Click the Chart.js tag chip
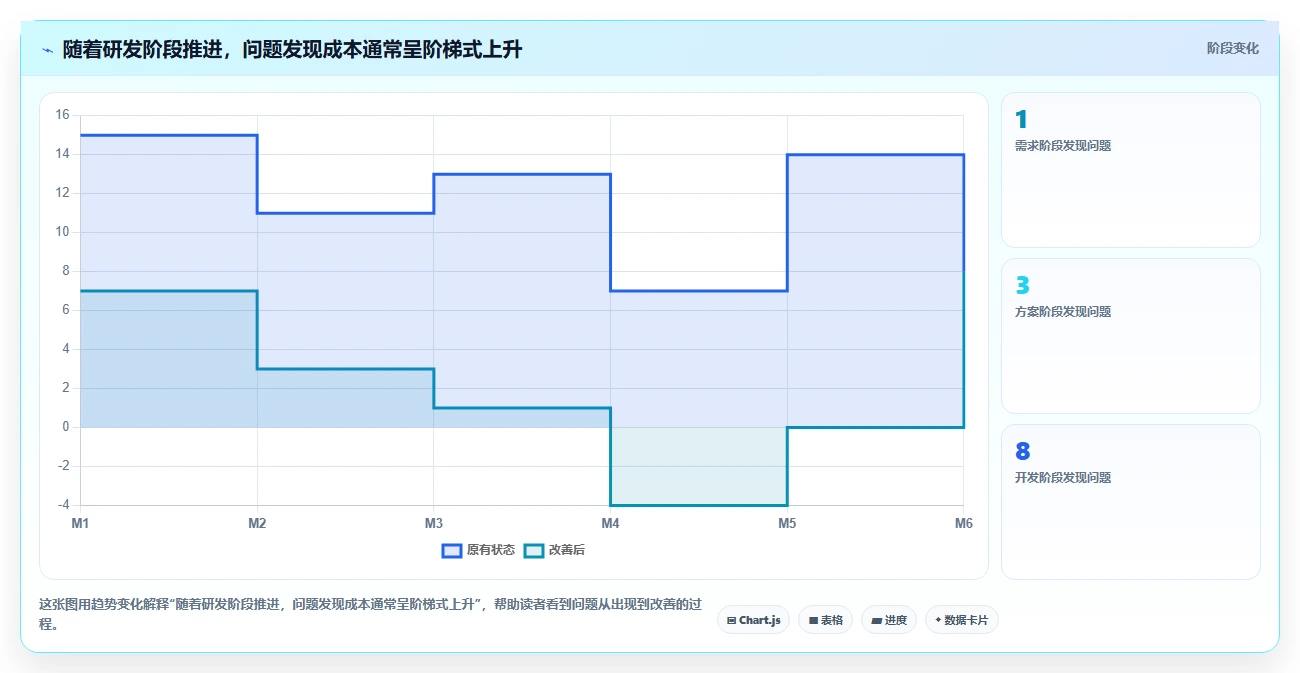The image size is (1300, 673). coord(753,620)
